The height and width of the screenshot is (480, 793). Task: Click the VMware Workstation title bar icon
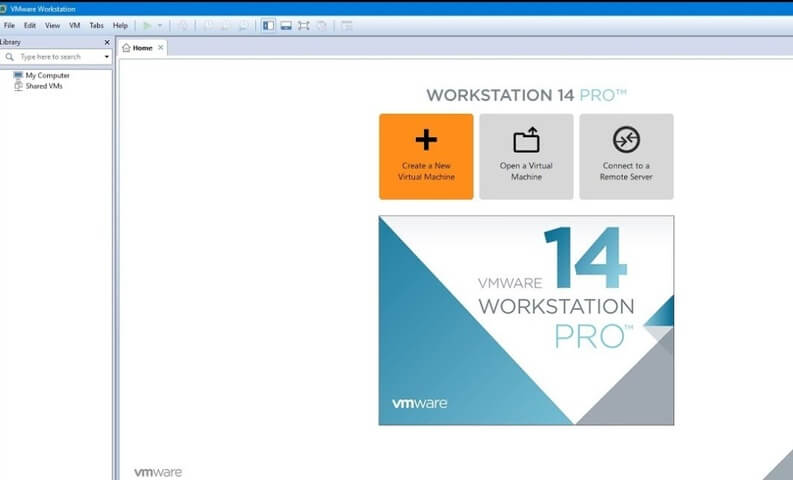3,9
